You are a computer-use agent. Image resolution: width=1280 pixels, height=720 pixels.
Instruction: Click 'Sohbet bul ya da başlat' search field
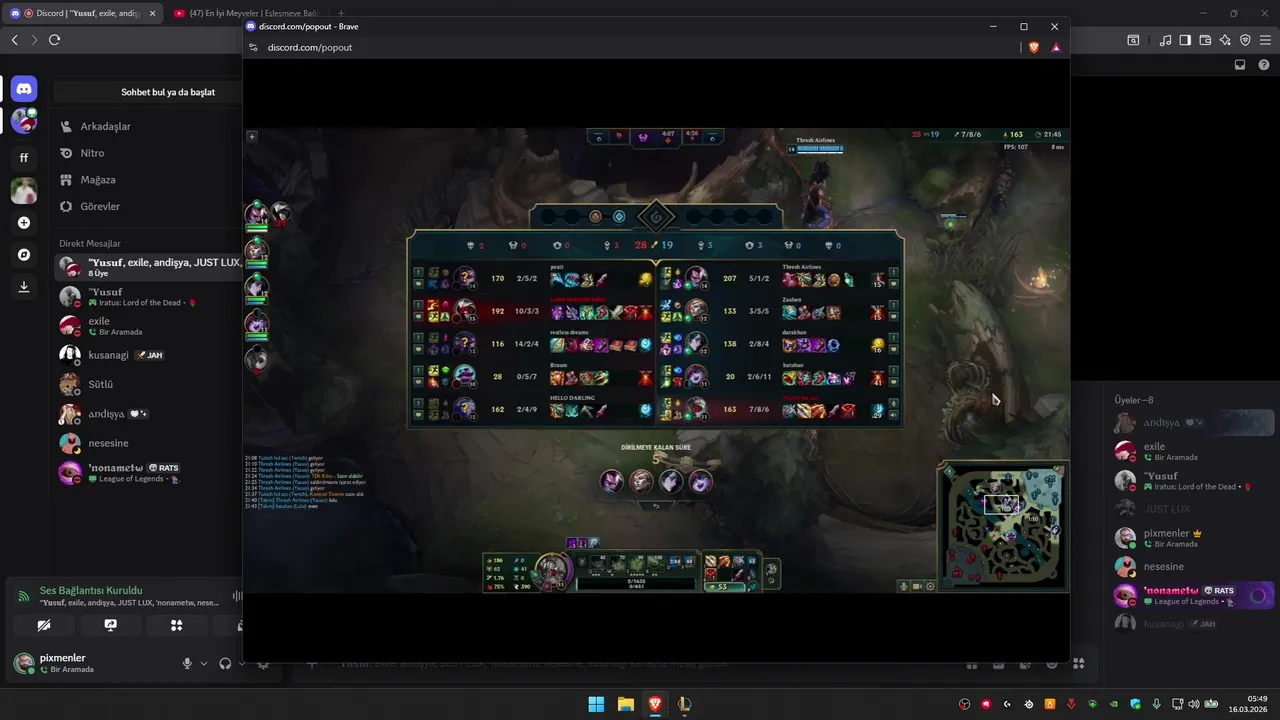tap(148, 92)
